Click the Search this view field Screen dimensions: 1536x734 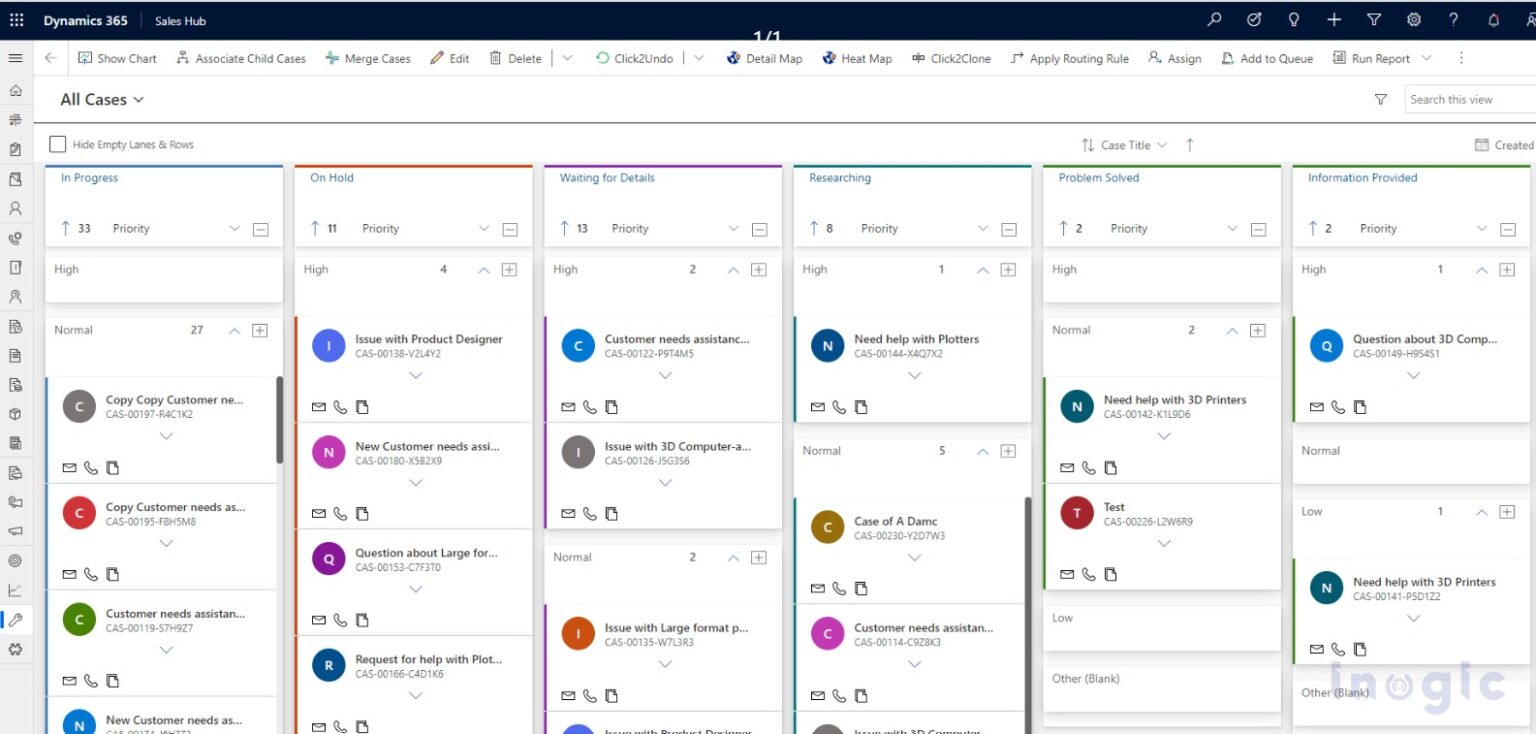pyautogui.click(x=1469, y=99)
